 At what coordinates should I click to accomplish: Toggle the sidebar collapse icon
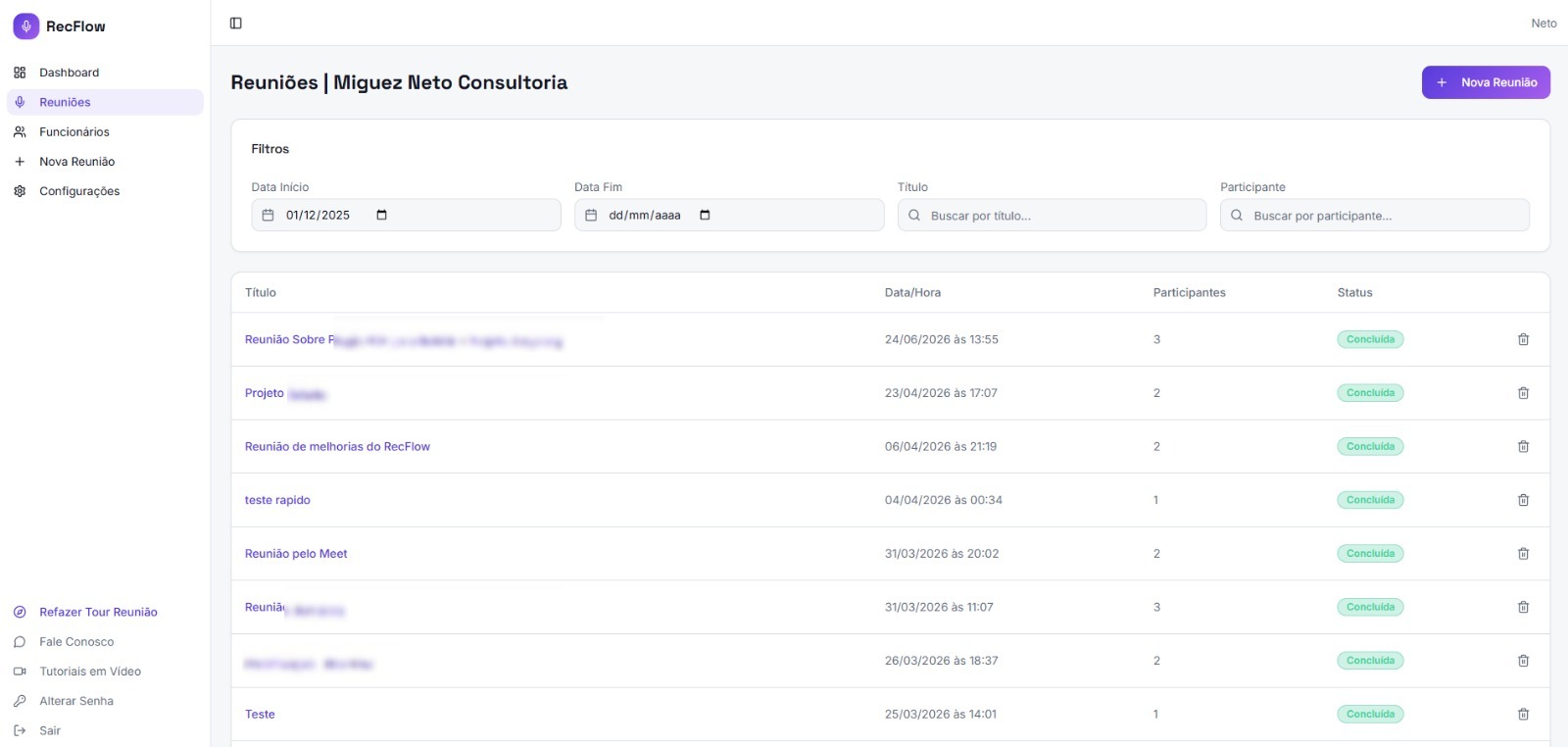[x=236, y=24]
